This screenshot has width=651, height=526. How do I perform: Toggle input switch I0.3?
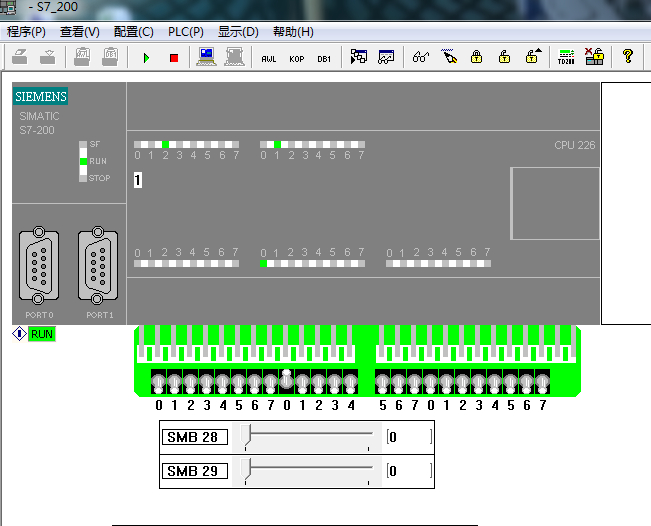pos(207,382)
